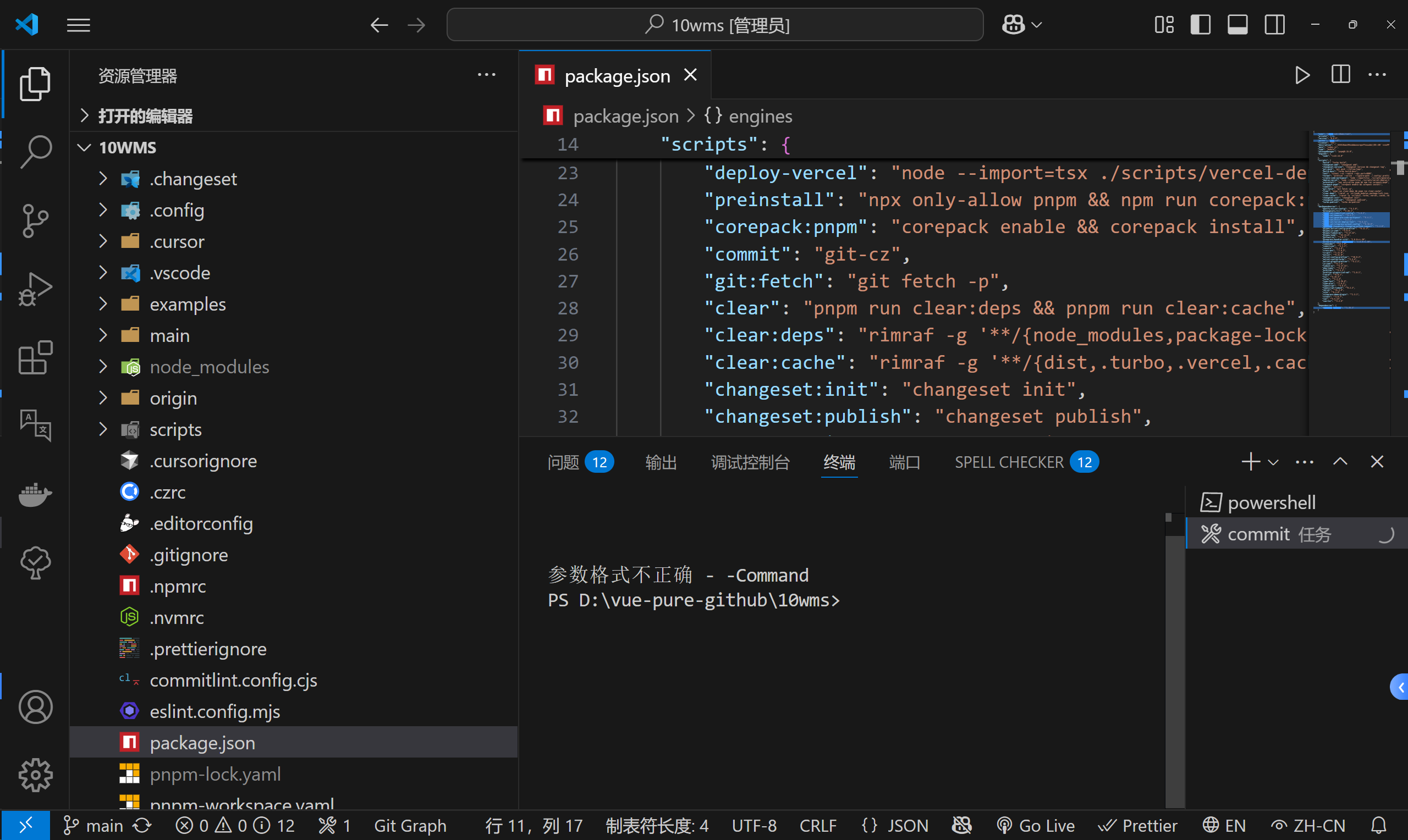
Task: Switch to the 端口 tab
Action: [x=904, y=462]
